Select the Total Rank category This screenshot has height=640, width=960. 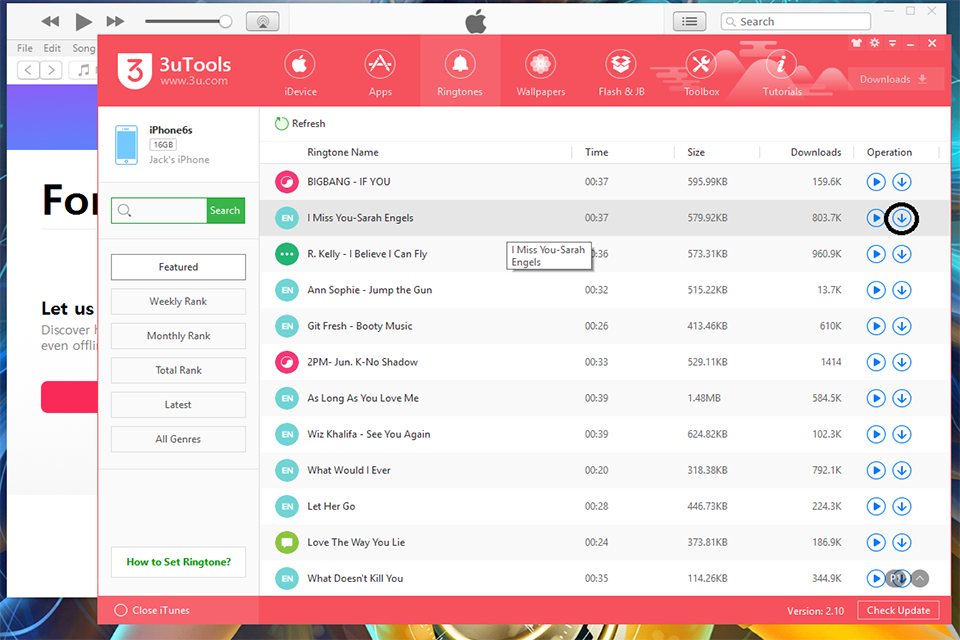coord(178,370)
